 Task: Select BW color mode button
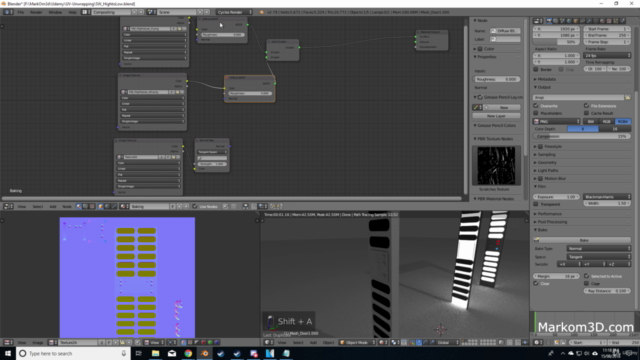pos(590,122)
